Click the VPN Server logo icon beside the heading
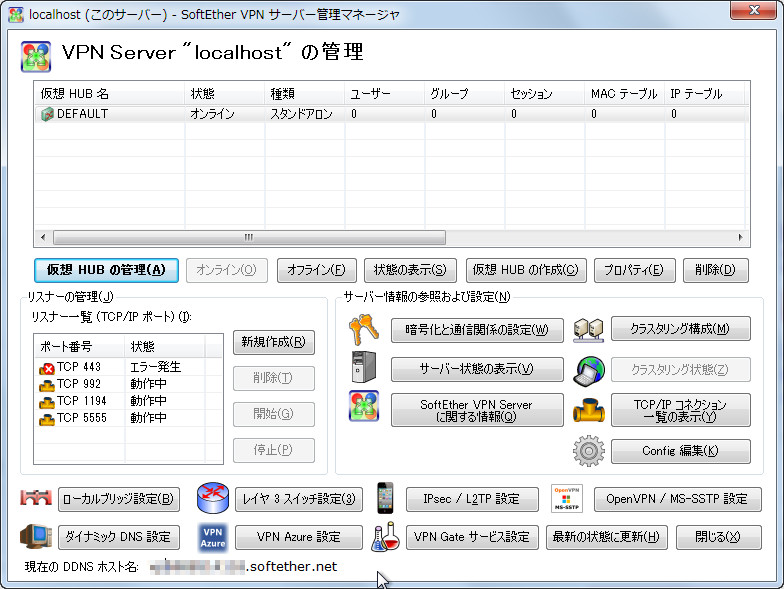 tap(36, 56)
